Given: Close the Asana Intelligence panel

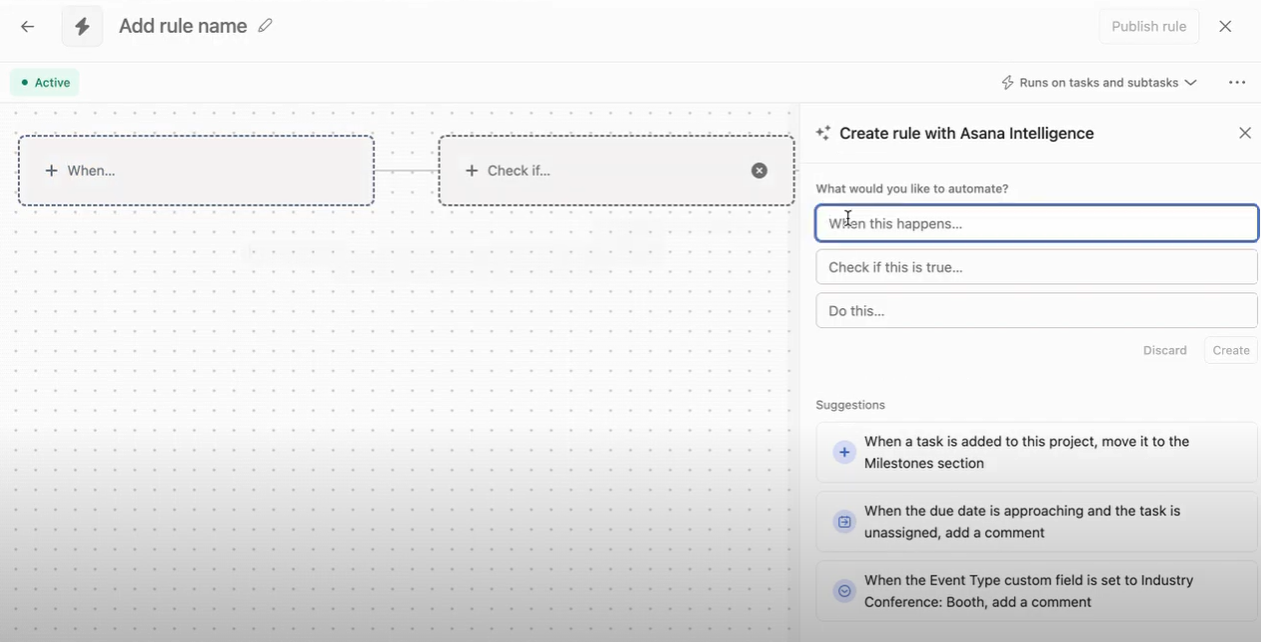Looking at the screenshot, I should pyautogui.click(x=1245, y=133).
